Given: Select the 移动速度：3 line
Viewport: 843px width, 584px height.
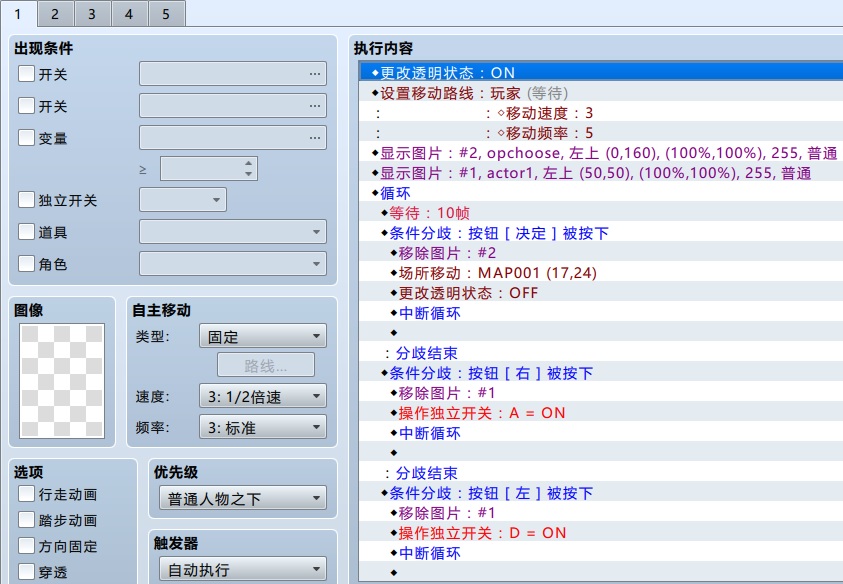Looking at the screenshot, I should [601, 113].
